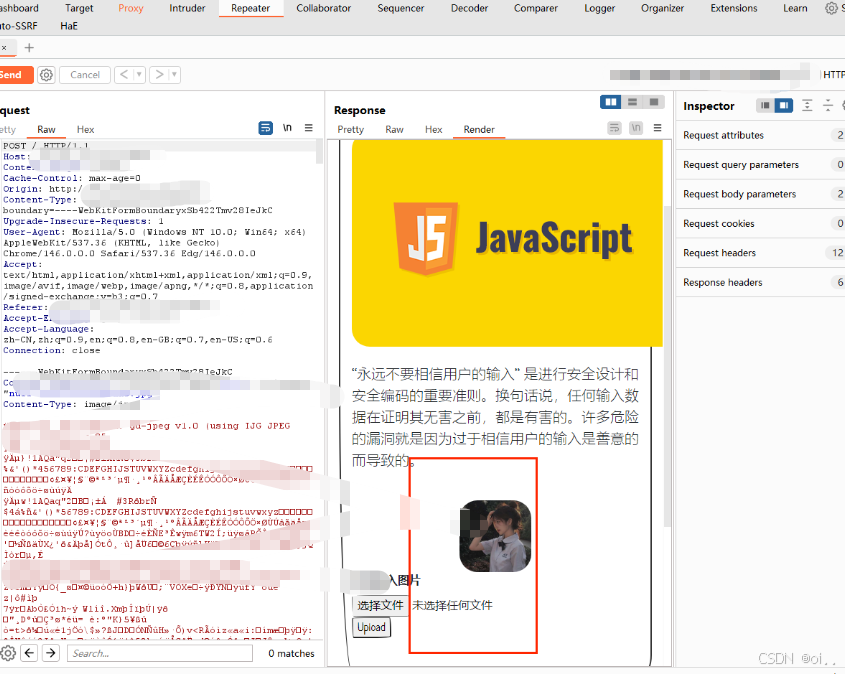Toggle non-printable characters in Request
This screenshot has height=674, width=845.
pos(287,128)
